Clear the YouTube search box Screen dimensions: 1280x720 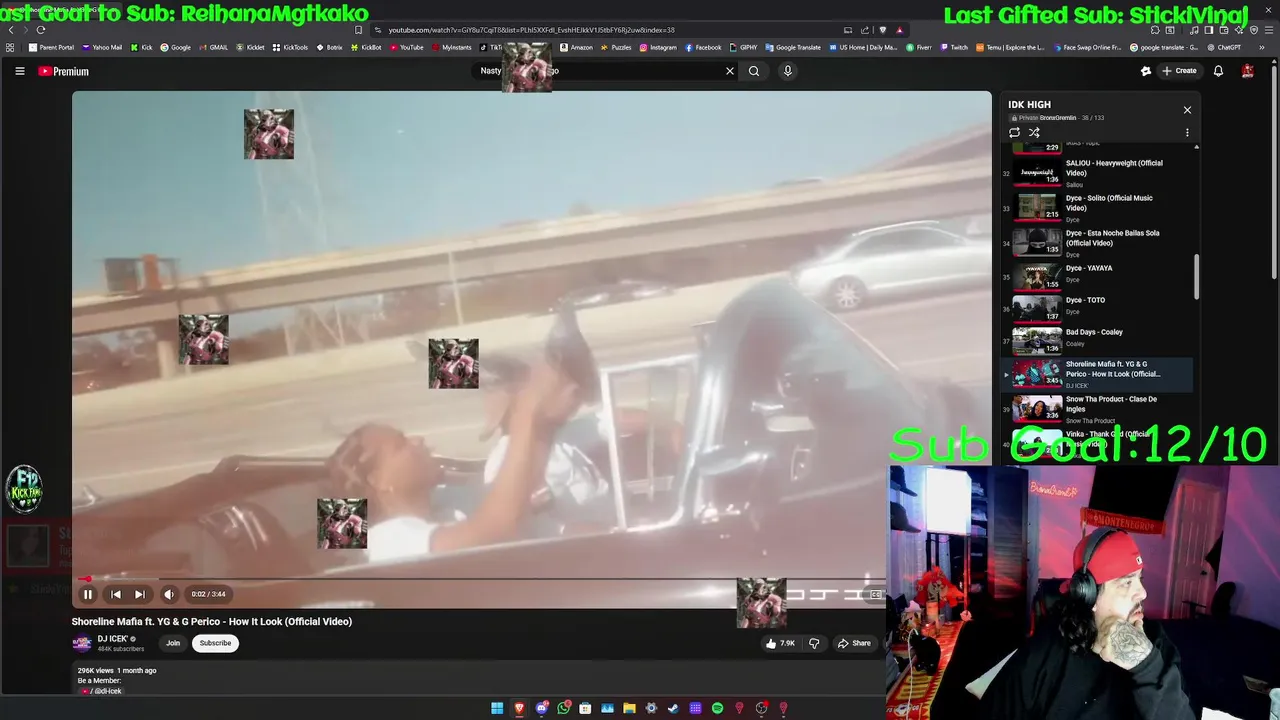(730, 71)
